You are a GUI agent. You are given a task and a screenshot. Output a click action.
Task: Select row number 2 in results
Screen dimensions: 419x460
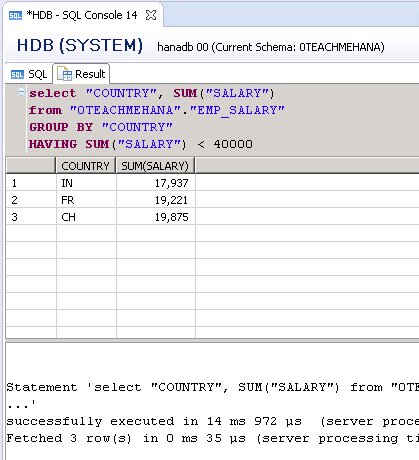(31, 200)
